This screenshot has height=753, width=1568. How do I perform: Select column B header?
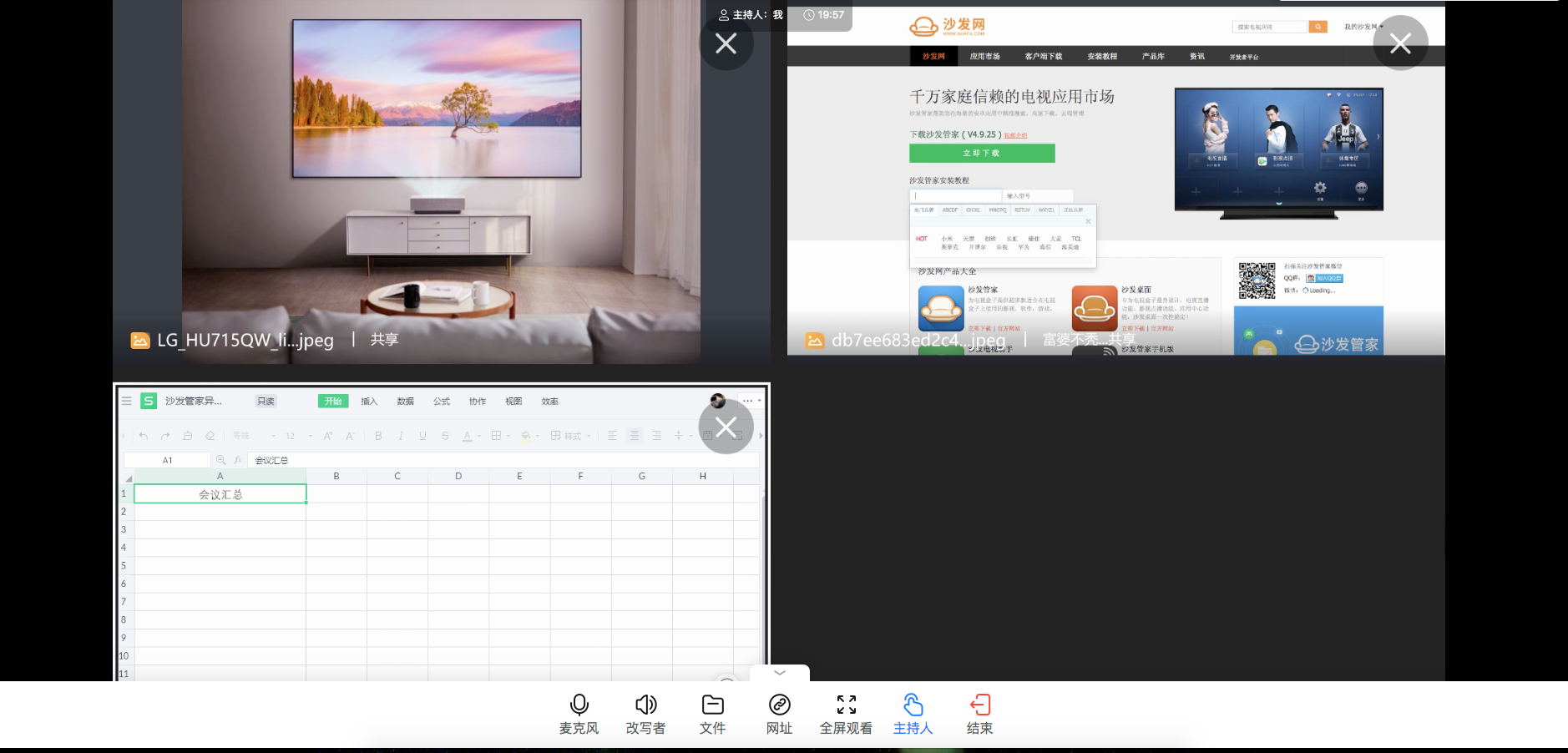coord(336,476)
